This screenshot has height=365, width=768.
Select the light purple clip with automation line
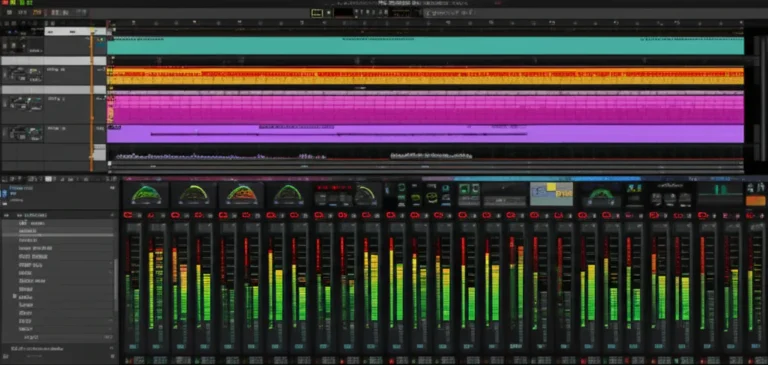click(425, 133)
